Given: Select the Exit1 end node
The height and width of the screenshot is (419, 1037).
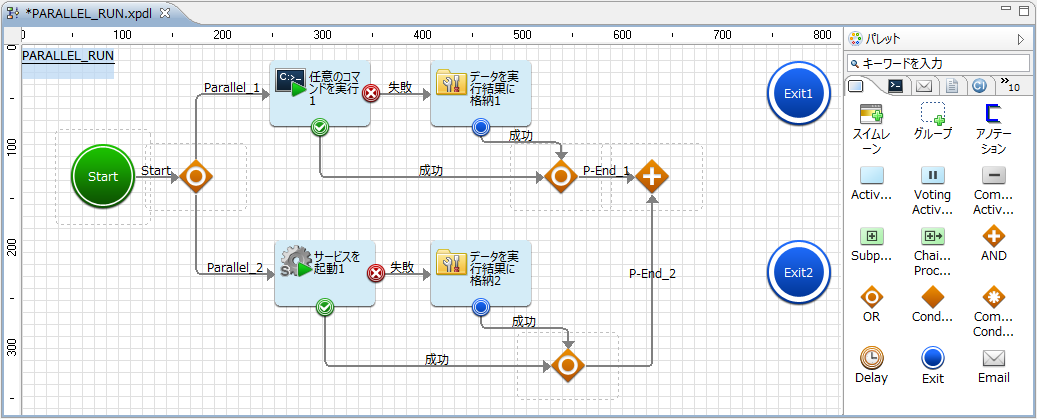Looking at the screenshot, I should [x=798, y=93].
